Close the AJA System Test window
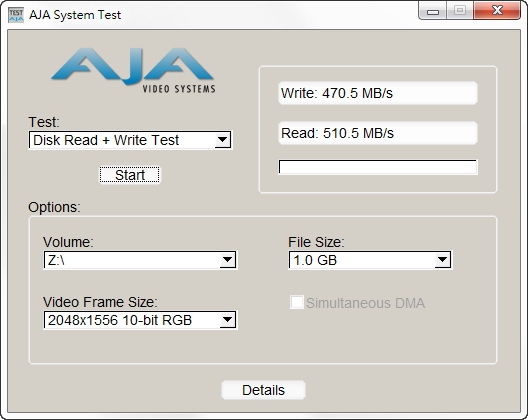Viewport: 528px width, 420px height. click(497, 10)
